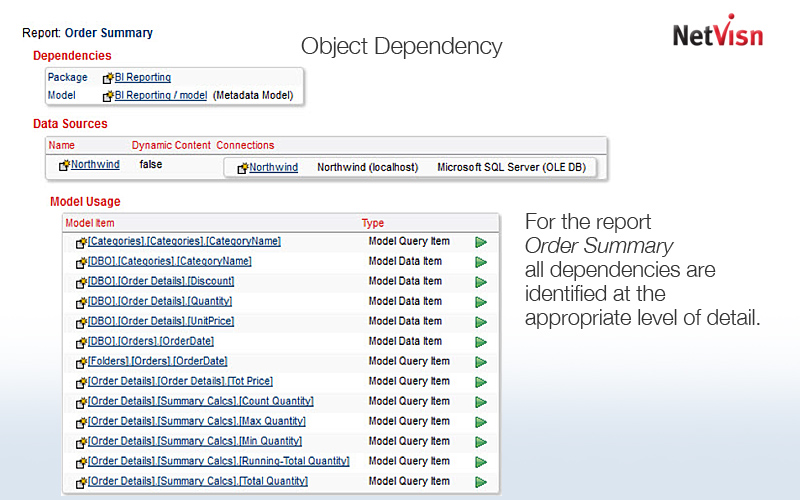Image resolution: width=800 pixels, height=500 pixels.
Task: Click the Model Item column header
Action: pos(90,223)
